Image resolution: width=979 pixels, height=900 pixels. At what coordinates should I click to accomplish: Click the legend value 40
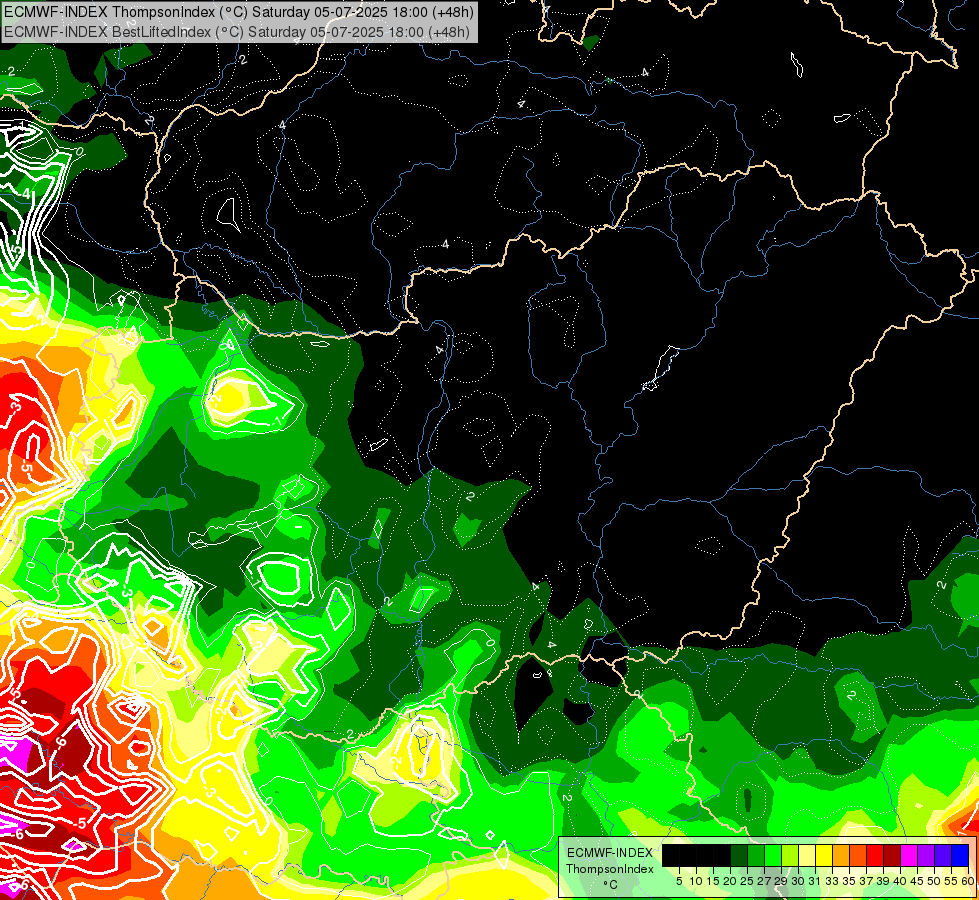point(900,881)
